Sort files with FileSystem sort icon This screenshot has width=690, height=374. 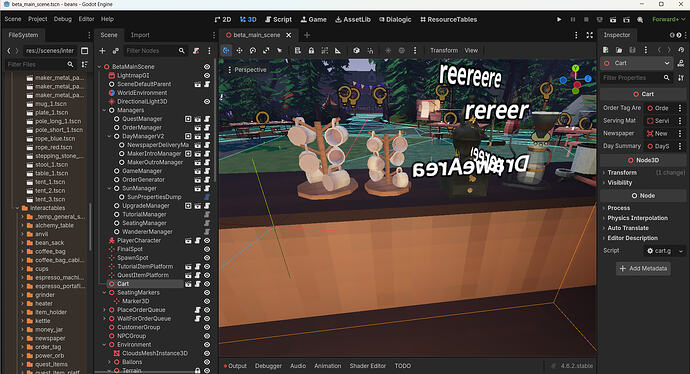pos(84,64)
